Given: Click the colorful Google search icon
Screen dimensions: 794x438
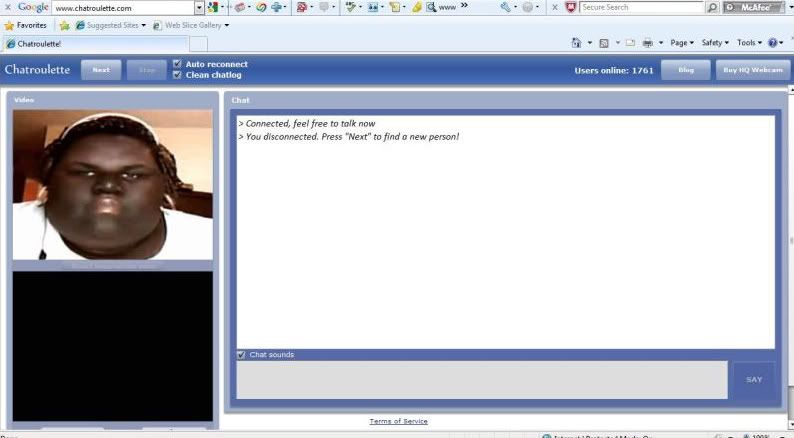Looking at the screenshot, I should point(213,7).
